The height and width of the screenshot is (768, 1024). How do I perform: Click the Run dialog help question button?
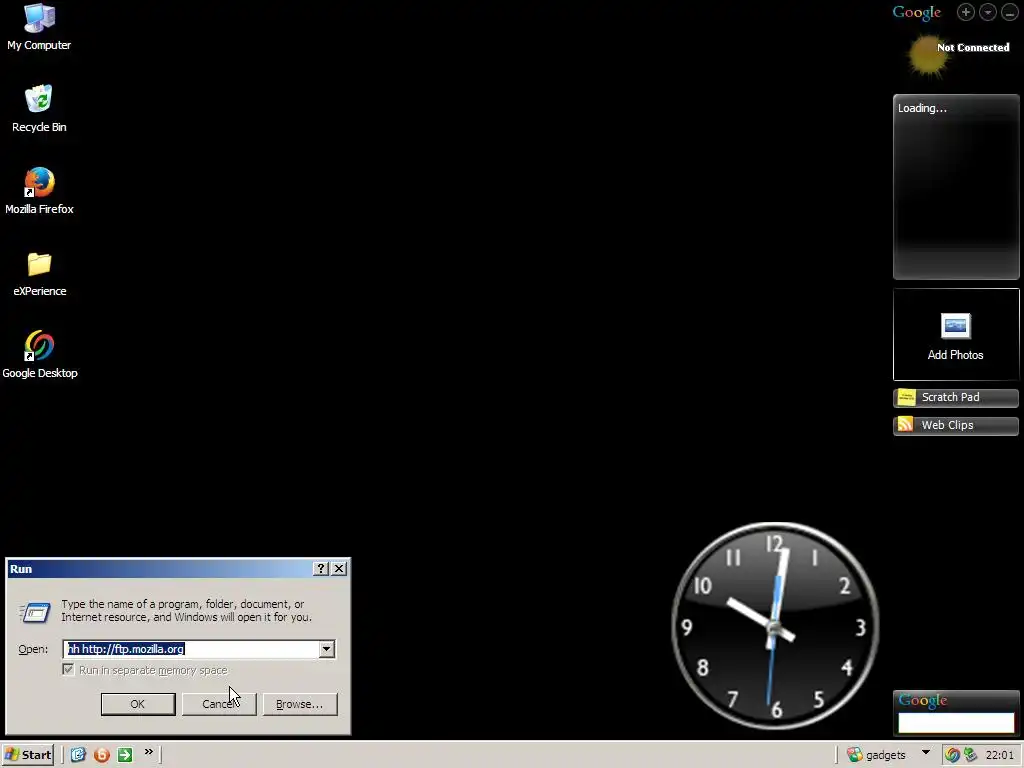320,569
